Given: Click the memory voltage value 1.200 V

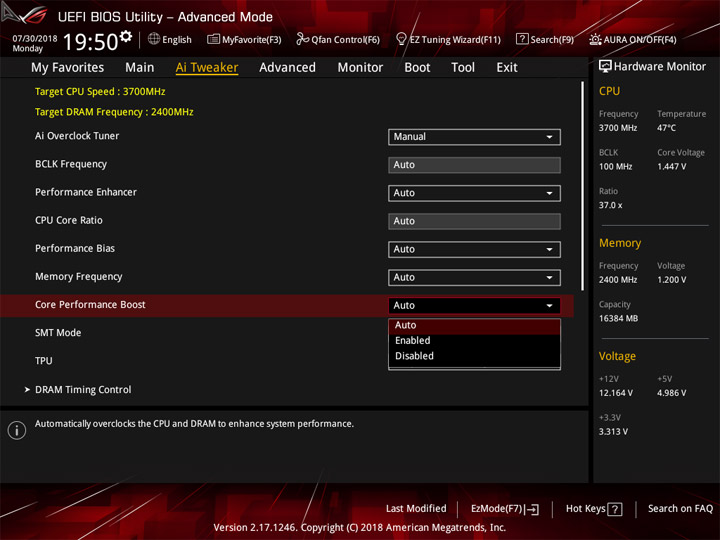Looking at the screenshot, I should click(x=671, y=280).
